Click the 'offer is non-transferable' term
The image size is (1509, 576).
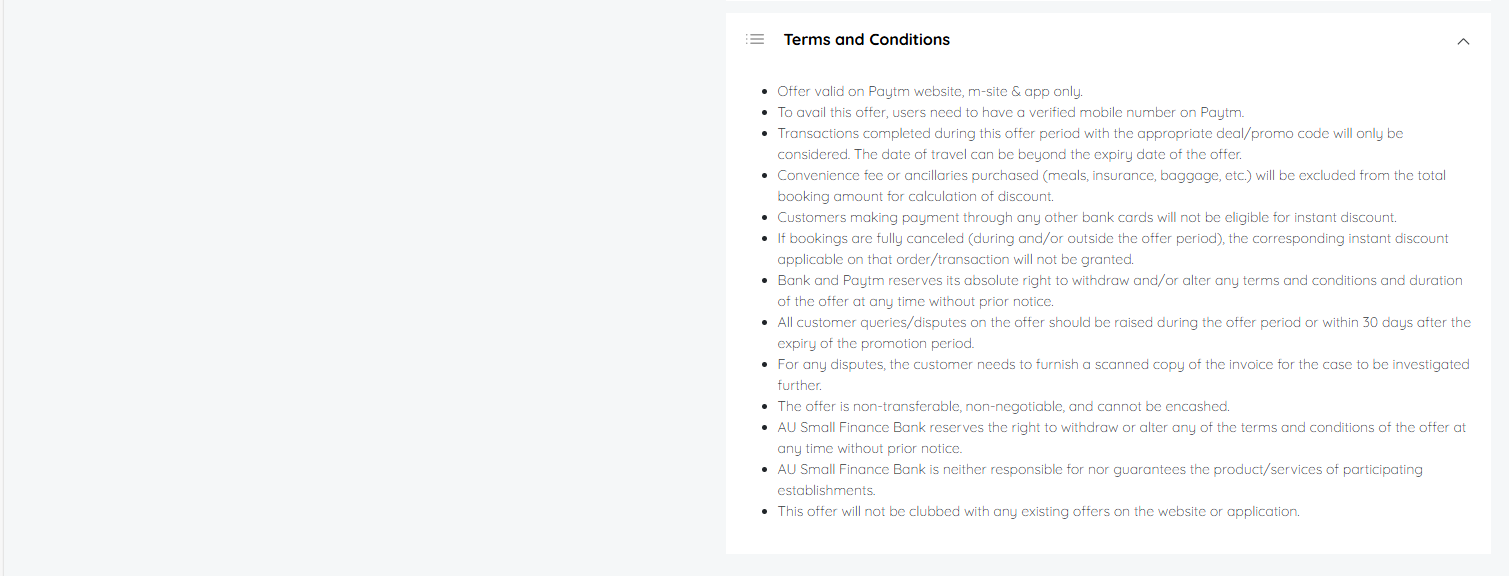tap(1003, 407)
